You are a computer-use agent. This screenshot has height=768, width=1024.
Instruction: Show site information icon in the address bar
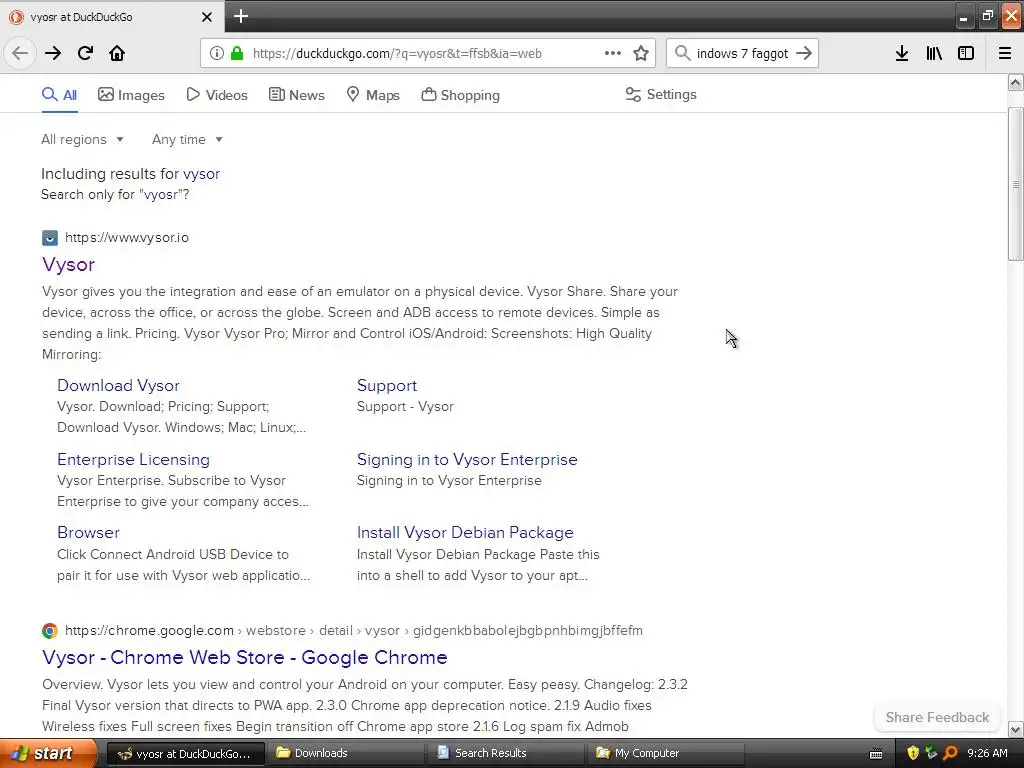(x=217, y=53)
